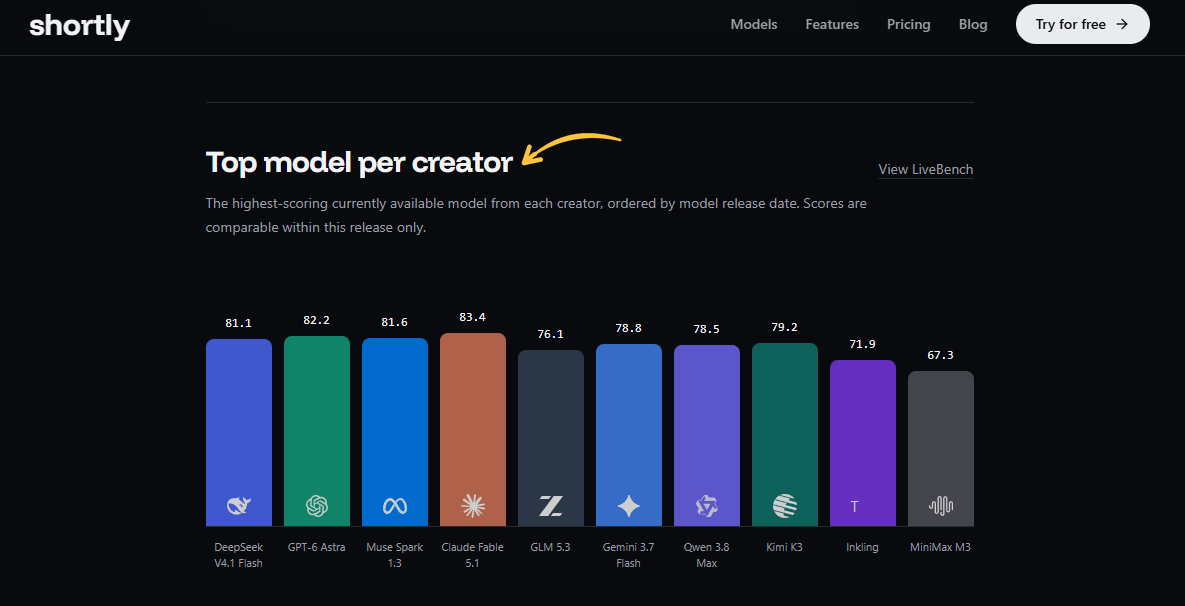Click the Kimi striped globe icon
This screenshot has width=1185, height=606.
coord(784,506)
